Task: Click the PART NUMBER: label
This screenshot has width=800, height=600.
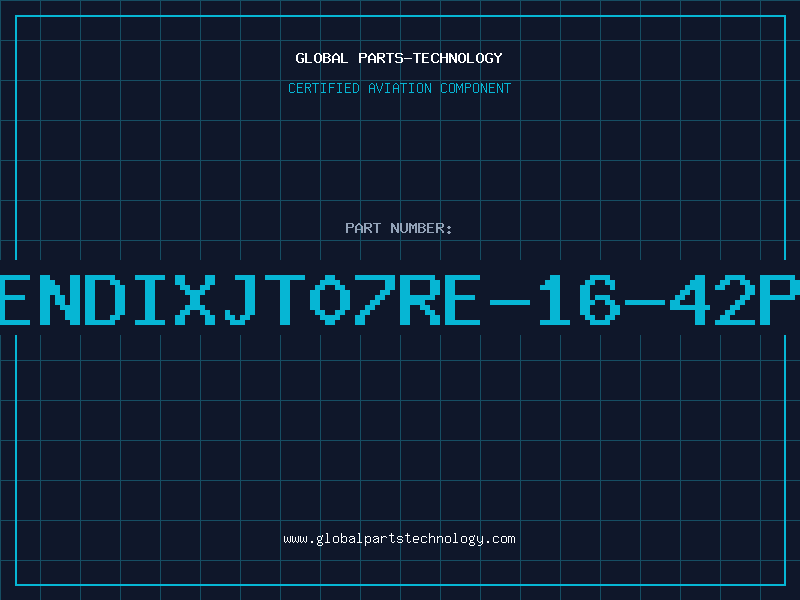Action: (399, 228)
